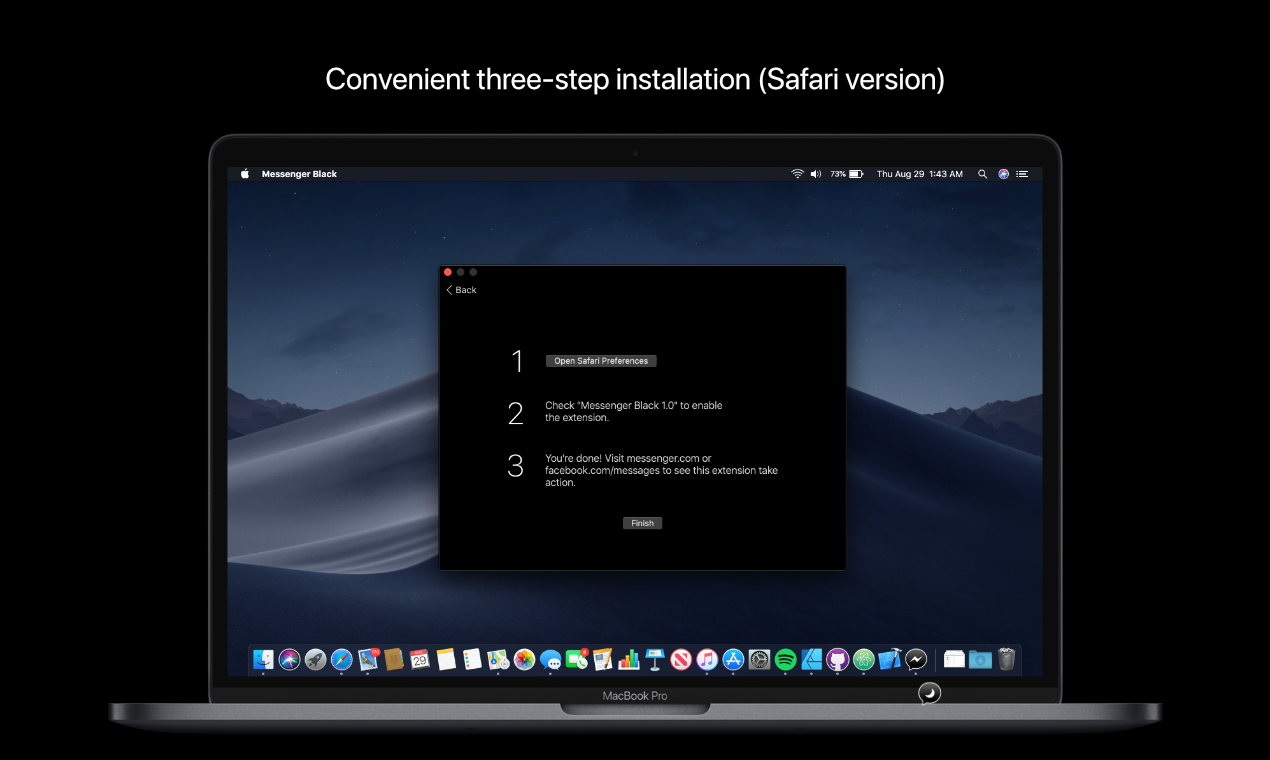Viewport: 1270px width, 760px height.
Task: Open minimized window thumbnail in dock
Action: click(954, 659)
